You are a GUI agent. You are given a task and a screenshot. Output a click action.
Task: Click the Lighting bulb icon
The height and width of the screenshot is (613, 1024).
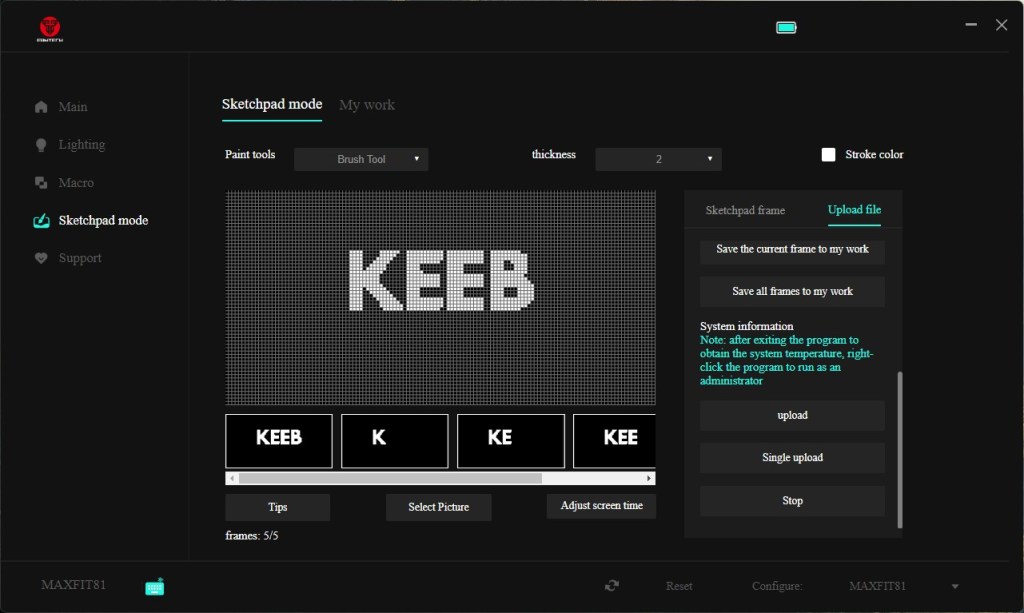[41, 145]
